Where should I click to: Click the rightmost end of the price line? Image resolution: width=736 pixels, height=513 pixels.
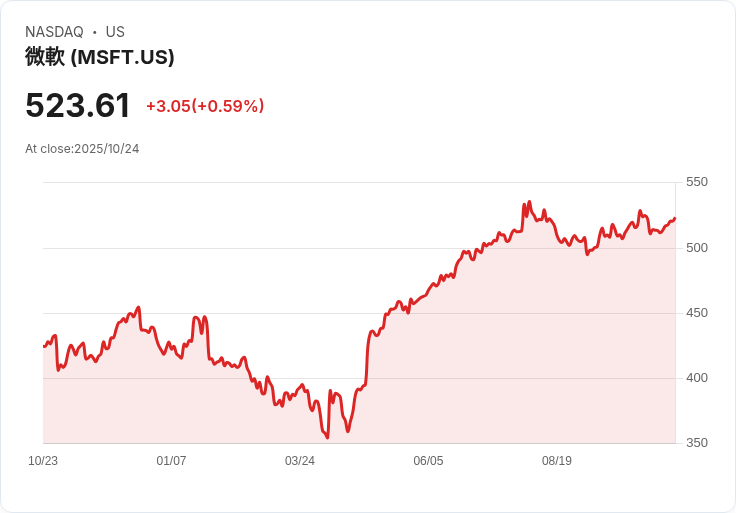(675, 218)
